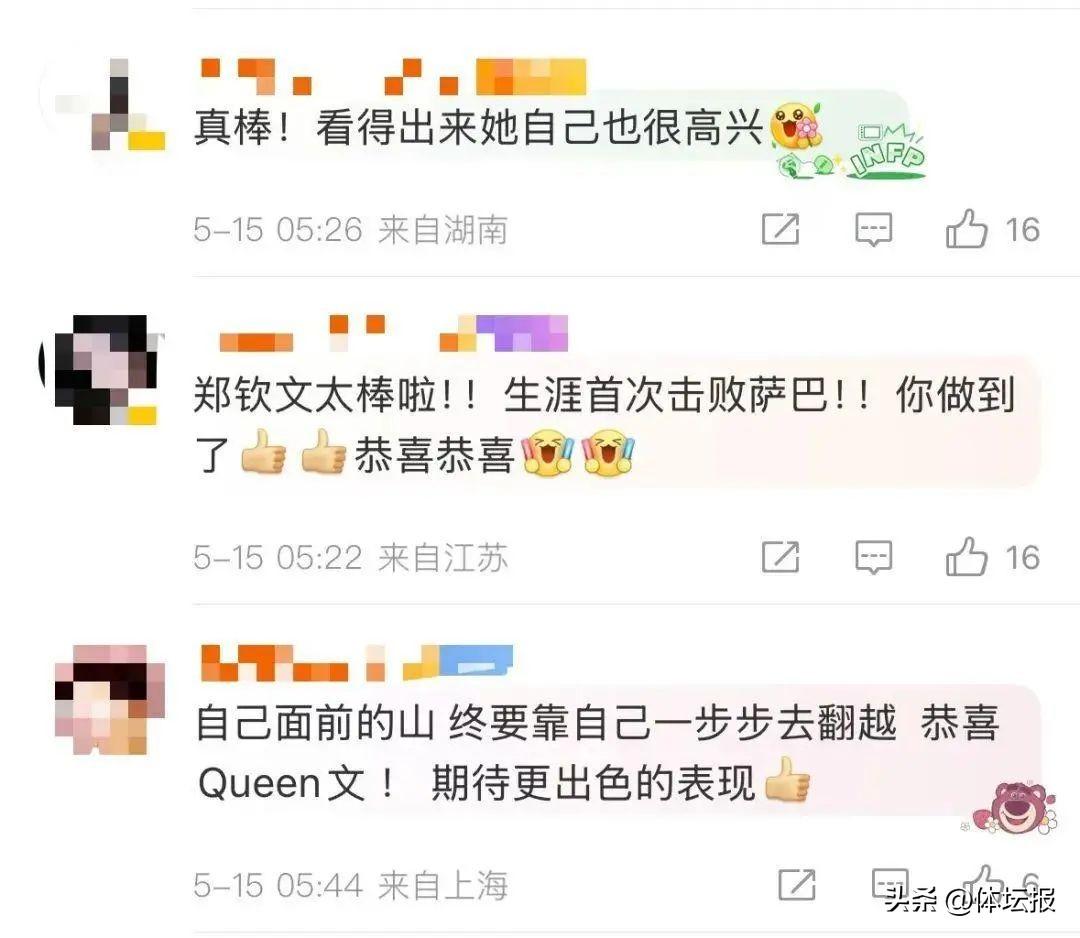
Task: Share the Shanghai 05:44 comment
Action: point(797,884)
